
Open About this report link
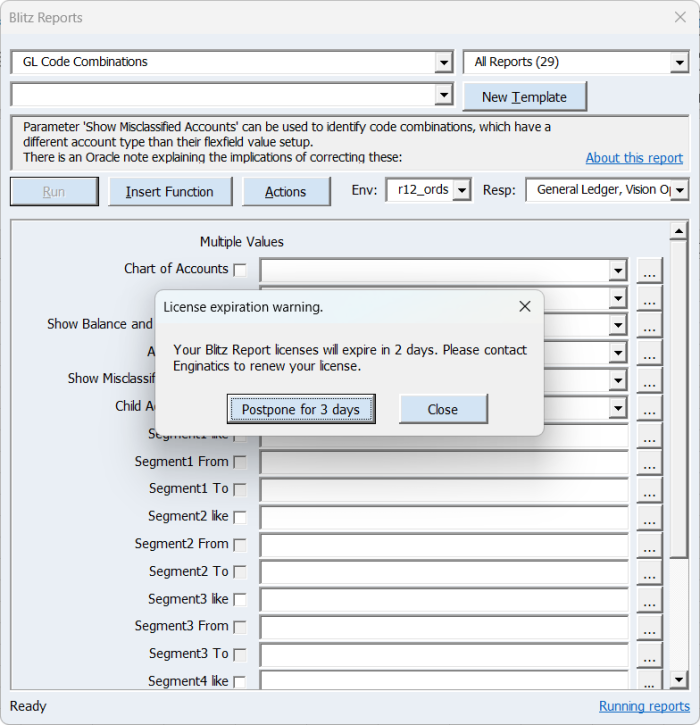coord(634,158)
